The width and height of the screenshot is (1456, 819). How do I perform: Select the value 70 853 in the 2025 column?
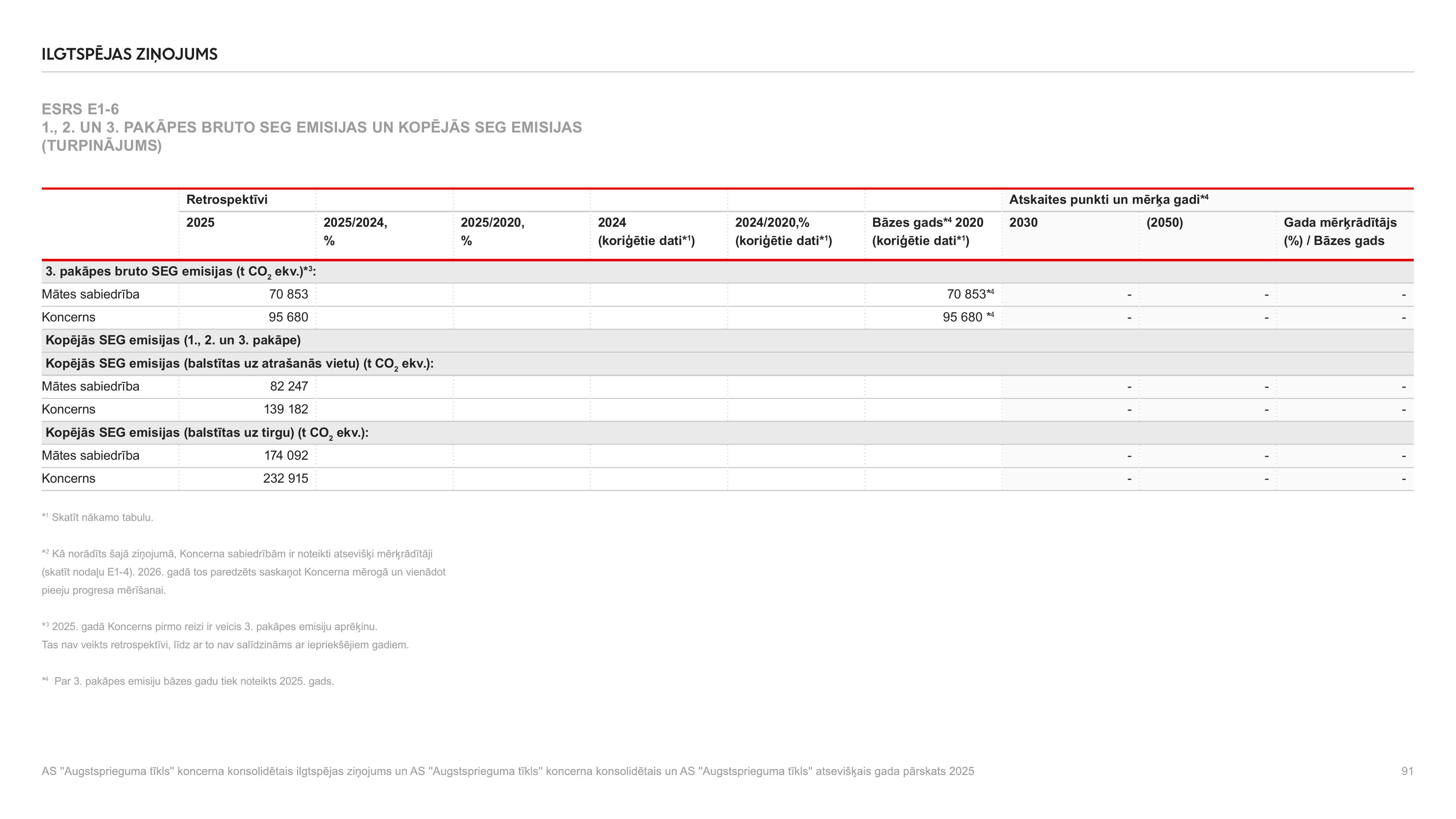(x=288, y=294)
